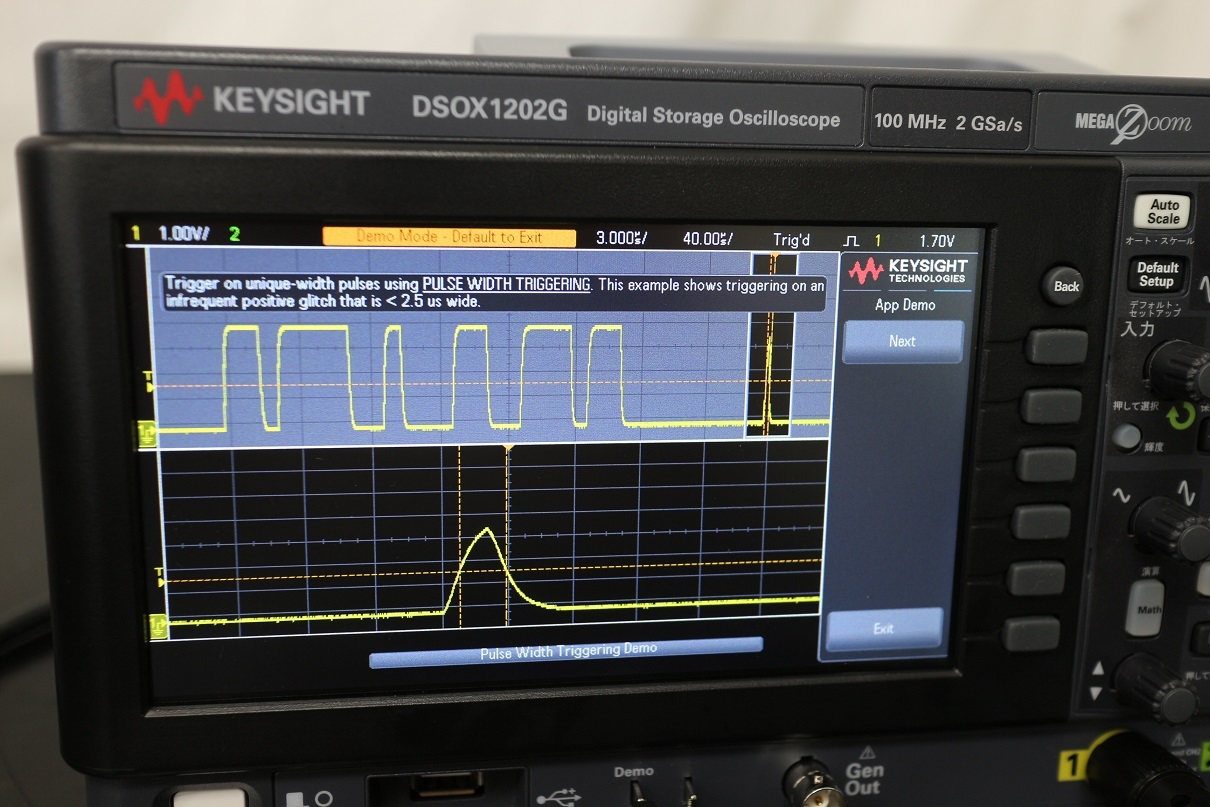Click the terminal directly under the Demo label
This screenshot has height=807, width=1210.
point(637,792)
